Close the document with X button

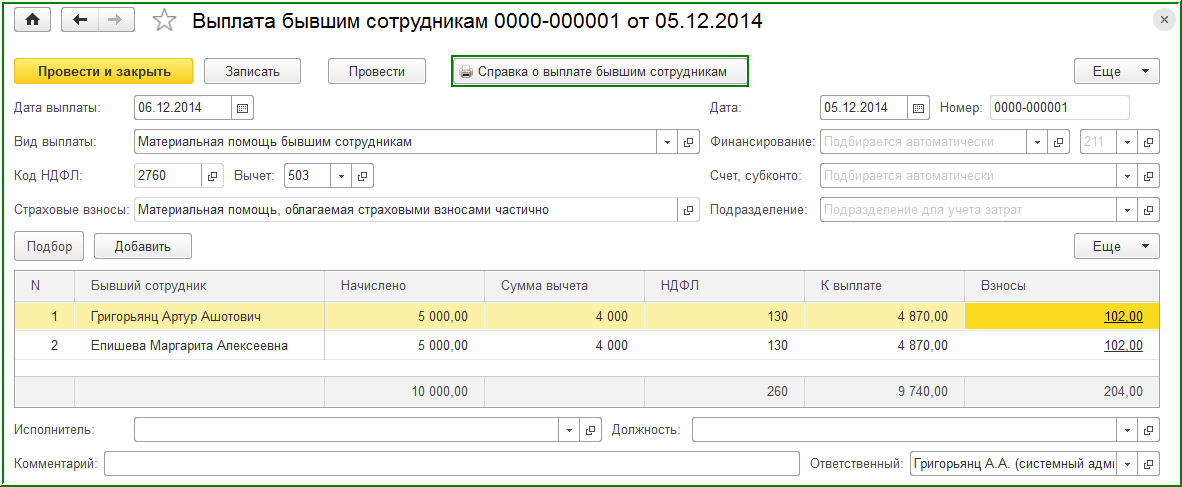tap(1163, 21)
